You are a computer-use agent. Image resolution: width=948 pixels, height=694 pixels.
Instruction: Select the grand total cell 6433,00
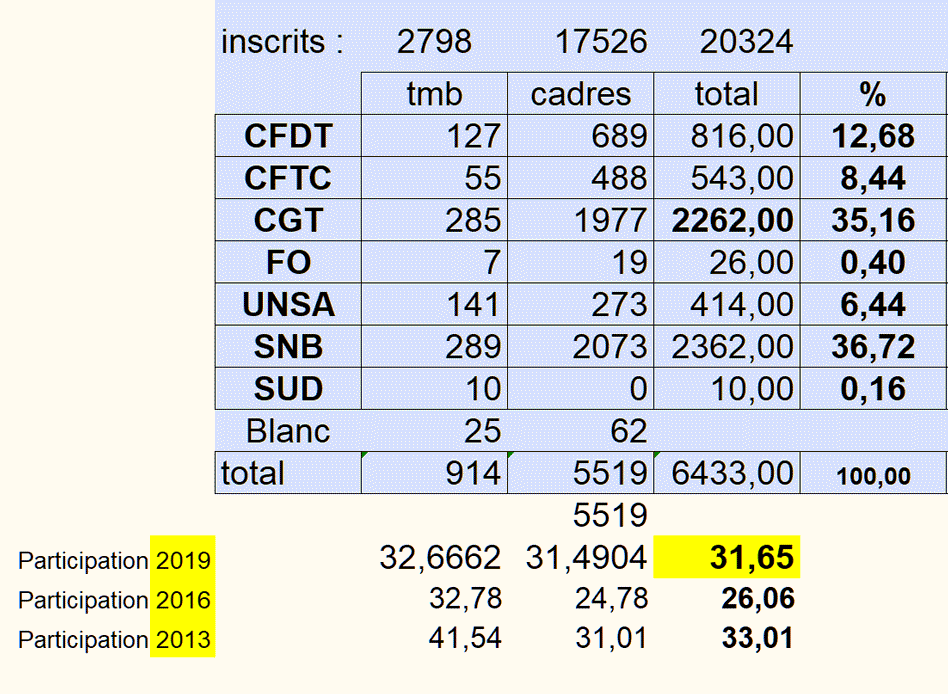tap(727, 473)
